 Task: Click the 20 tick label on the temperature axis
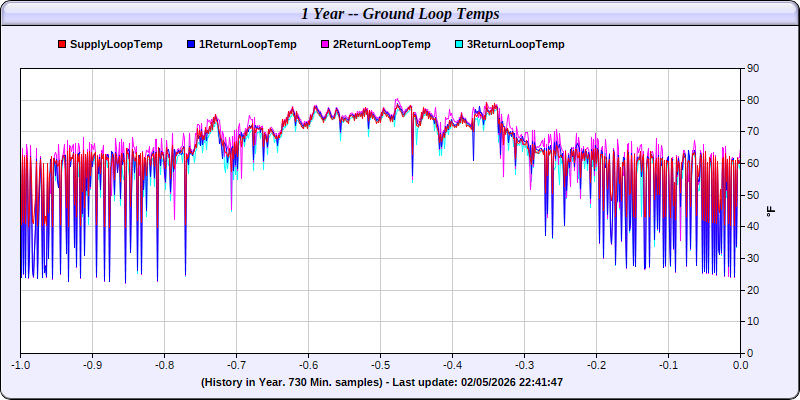click(753, 290)
